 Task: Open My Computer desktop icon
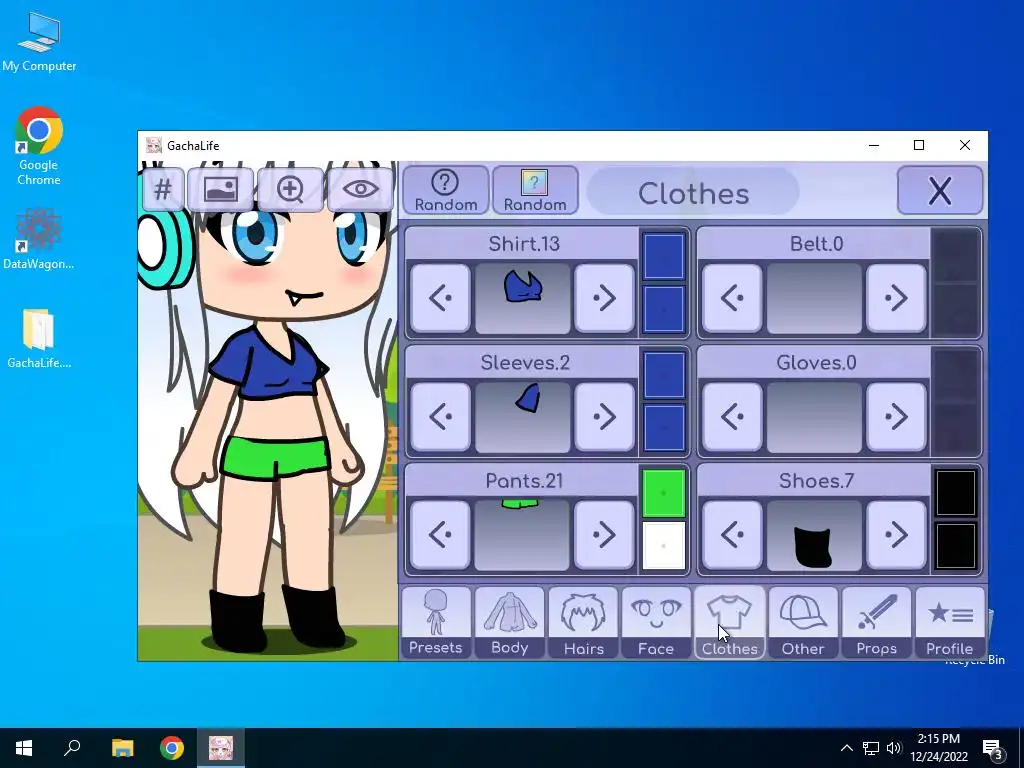(39, 42)
